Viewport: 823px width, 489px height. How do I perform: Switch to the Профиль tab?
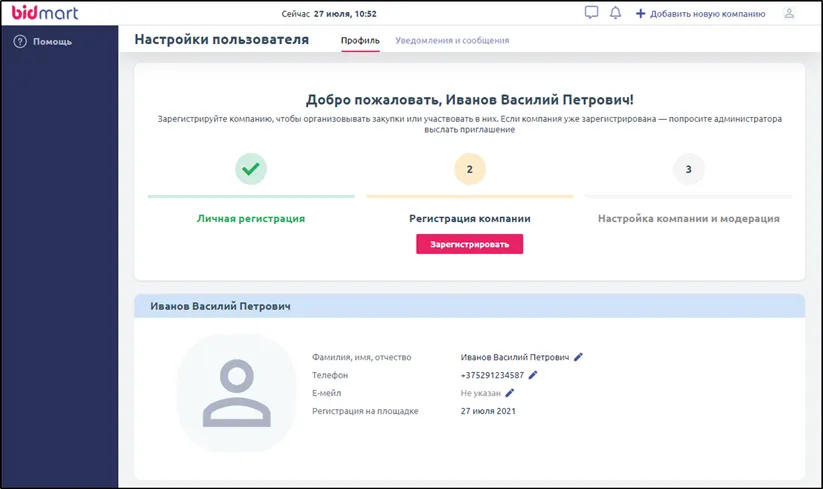tap(360, 41)
